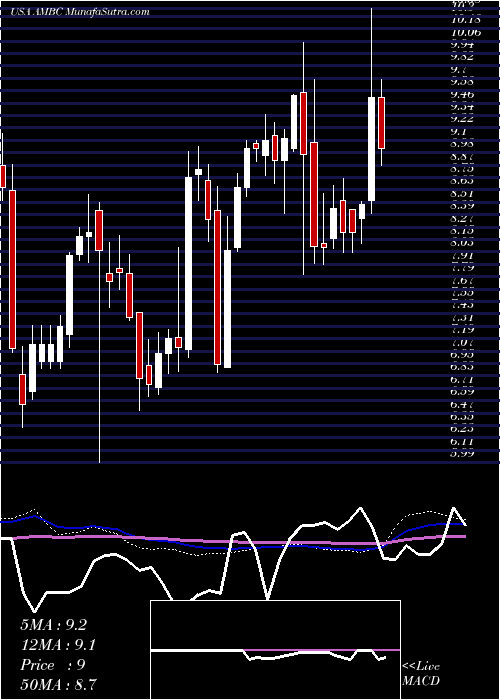Click the 5.99 price axis label
Image resolution: width=500 pixels, height=700 pixels.
[x=462, y=454]
